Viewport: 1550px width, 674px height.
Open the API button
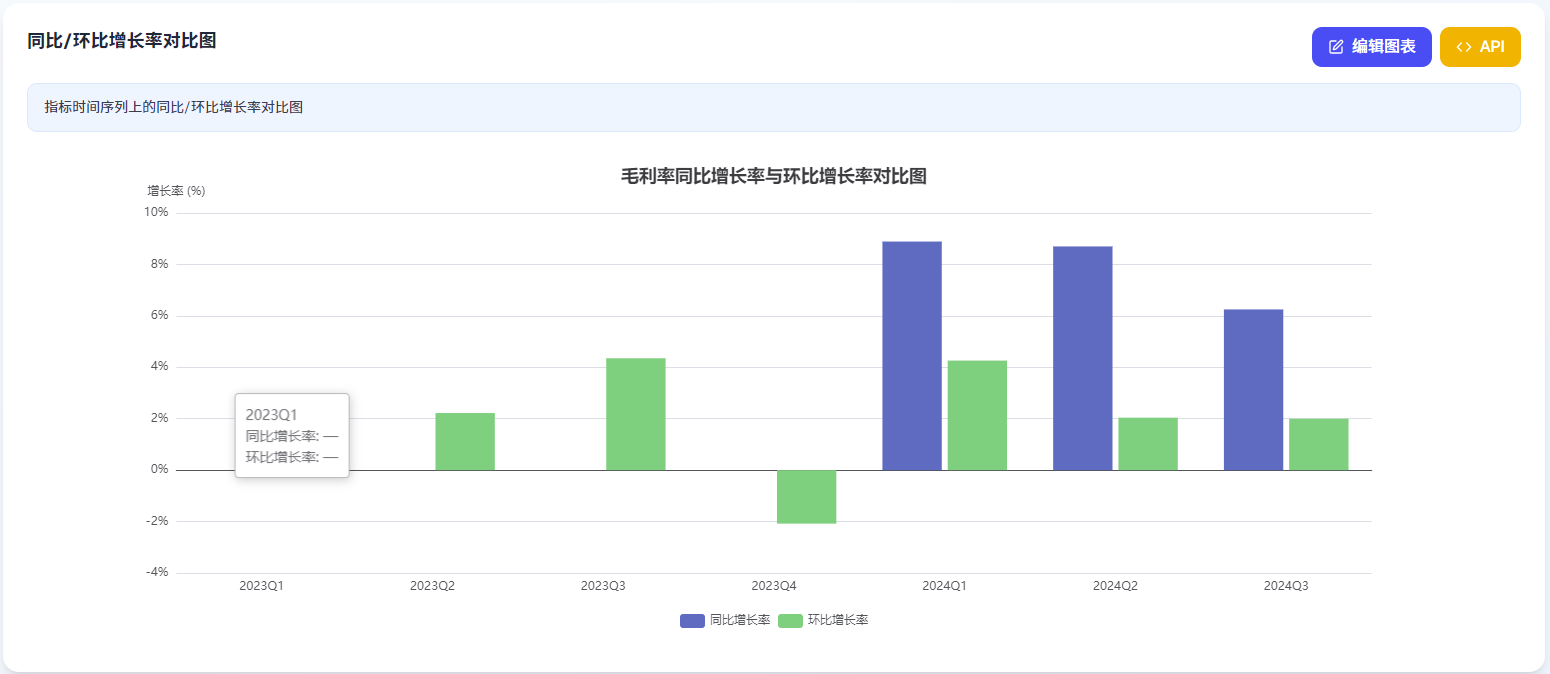[x=1480, y=47]
